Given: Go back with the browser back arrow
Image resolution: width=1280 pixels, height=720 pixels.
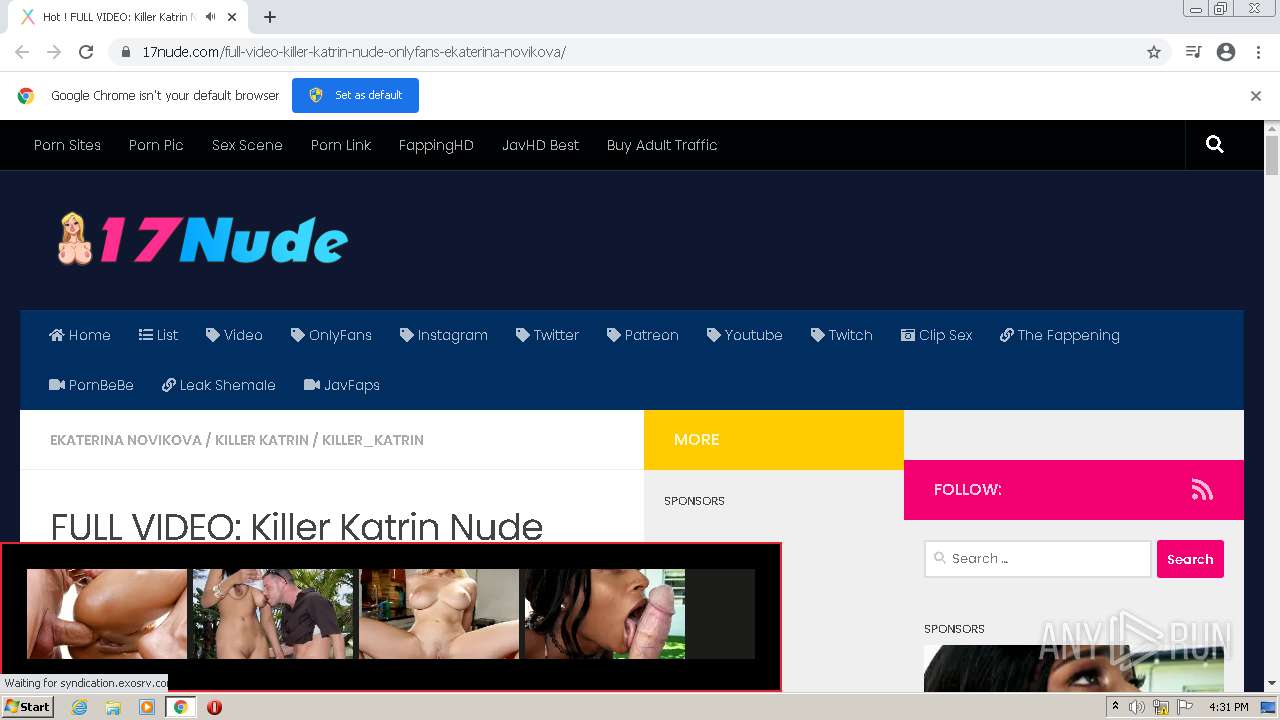Looking at the screenshot, I should click(x=22, y=52).
